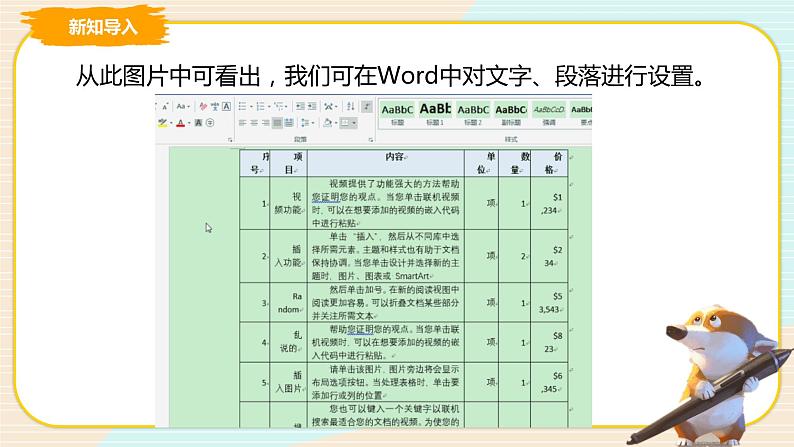Open the Bullets dropdown arrow
The image size is (794, 447).
(x=251, y=107)
